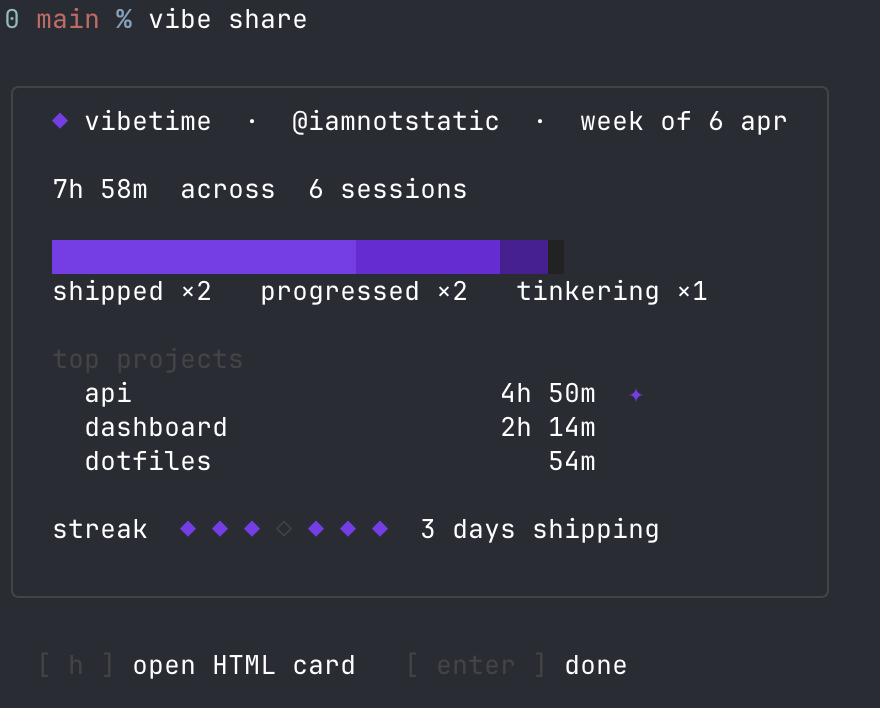Viewport: 880px width, 708px height.
Task: Toggle the tinkering ×1 category label
Action: [611, 292]
